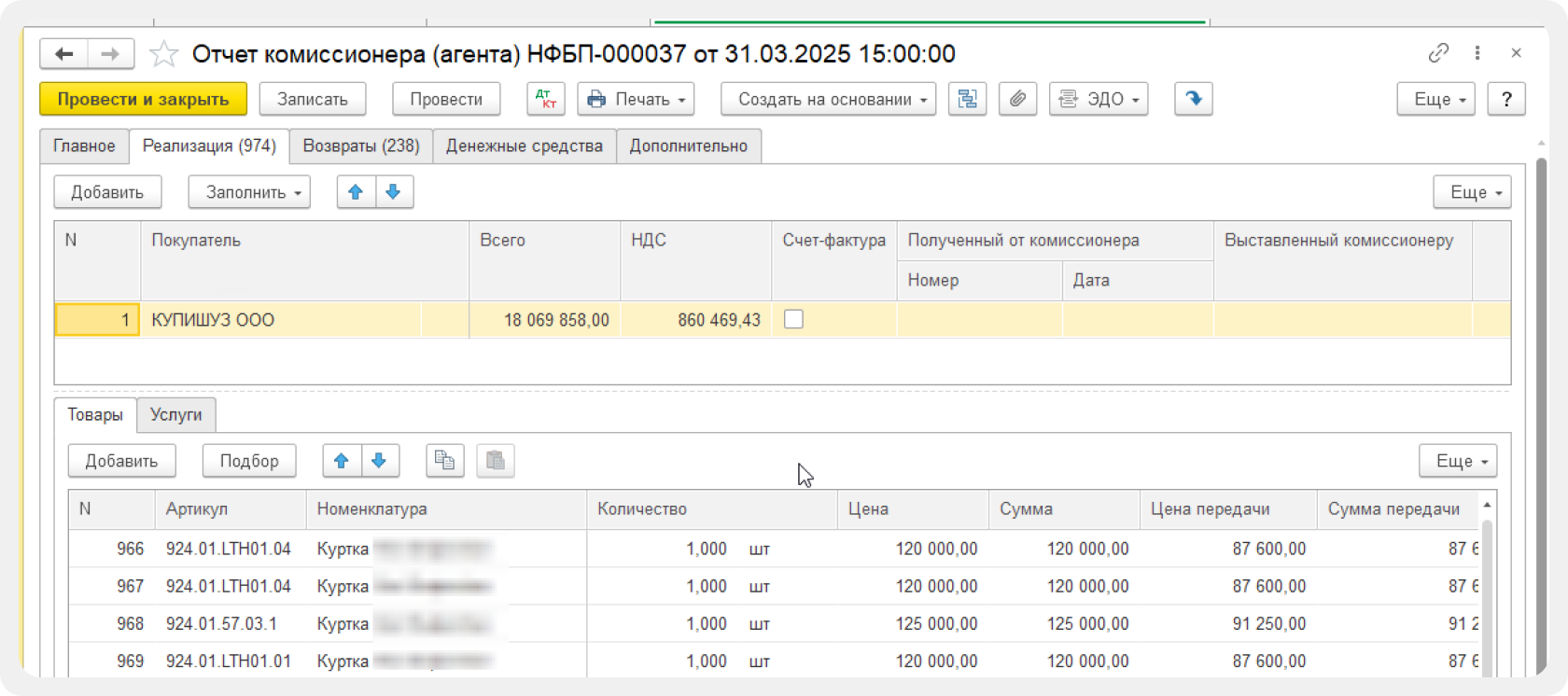Image resolution: width=1568 pixels, height=696 pixels.
Task: Open the ЭДО dropdown menu
Action: (1099, 99)
